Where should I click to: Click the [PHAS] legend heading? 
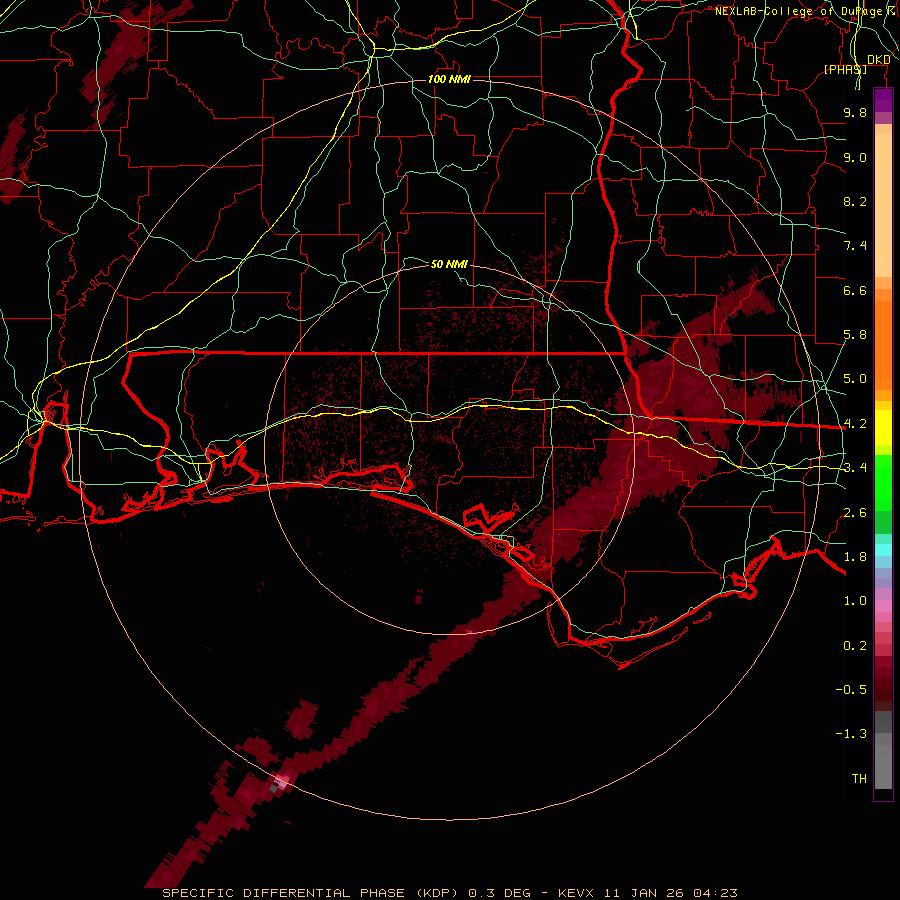(845, 69)
